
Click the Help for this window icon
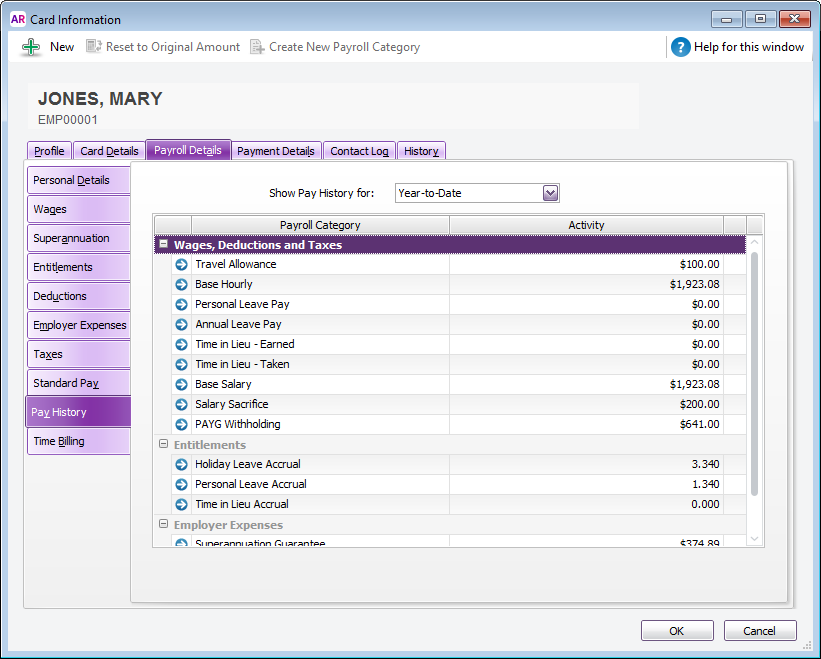click(x=681, y=47)
